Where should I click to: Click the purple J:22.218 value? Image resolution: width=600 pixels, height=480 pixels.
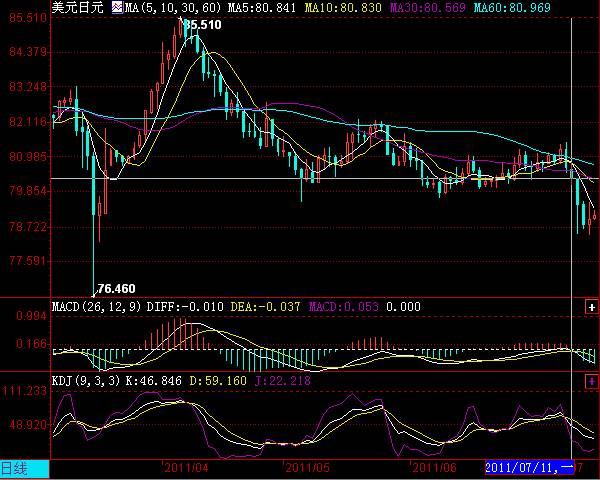(x=283, y=380)
